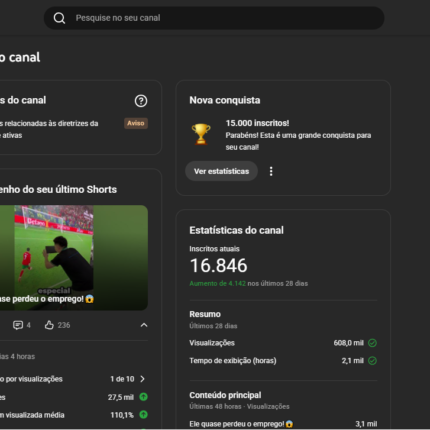Click '15.000 inscritos!' achievement title
430x430 pixels.
pyautogui.click(x=257, y=123)
